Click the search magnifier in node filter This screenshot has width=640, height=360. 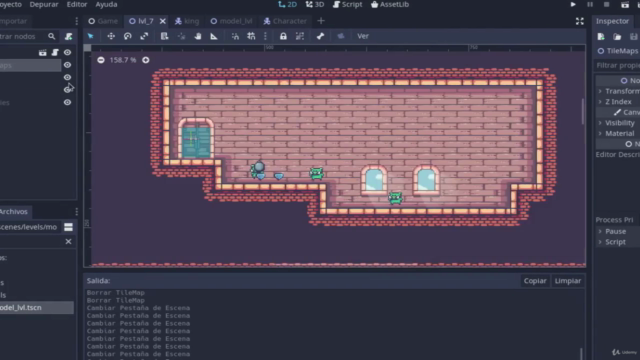51,36
